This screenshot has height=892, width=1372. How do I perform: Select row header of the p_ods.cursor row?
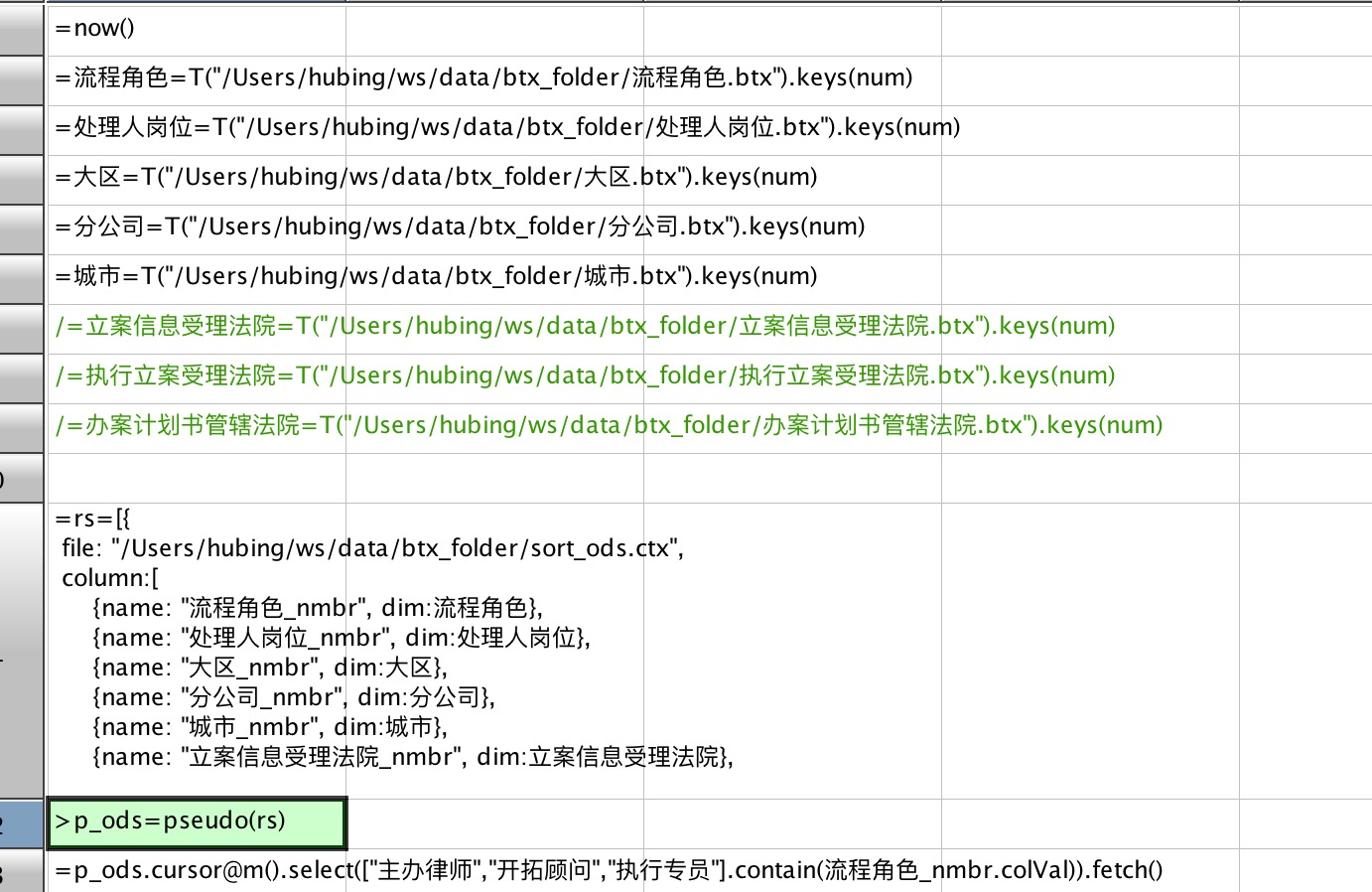click(21, 872)
